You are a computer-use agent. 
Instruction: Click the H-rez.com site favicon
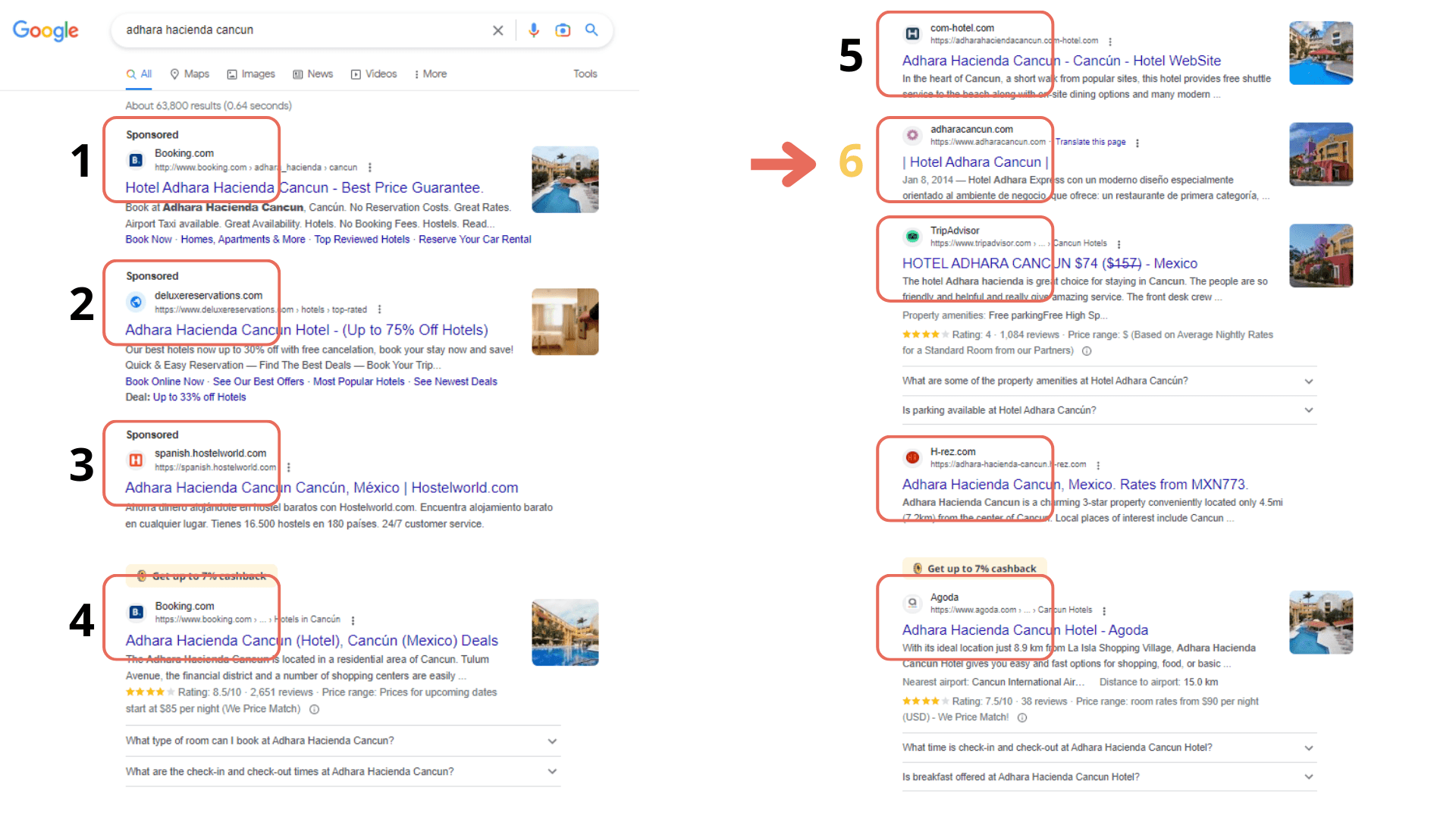coord(912,457)
